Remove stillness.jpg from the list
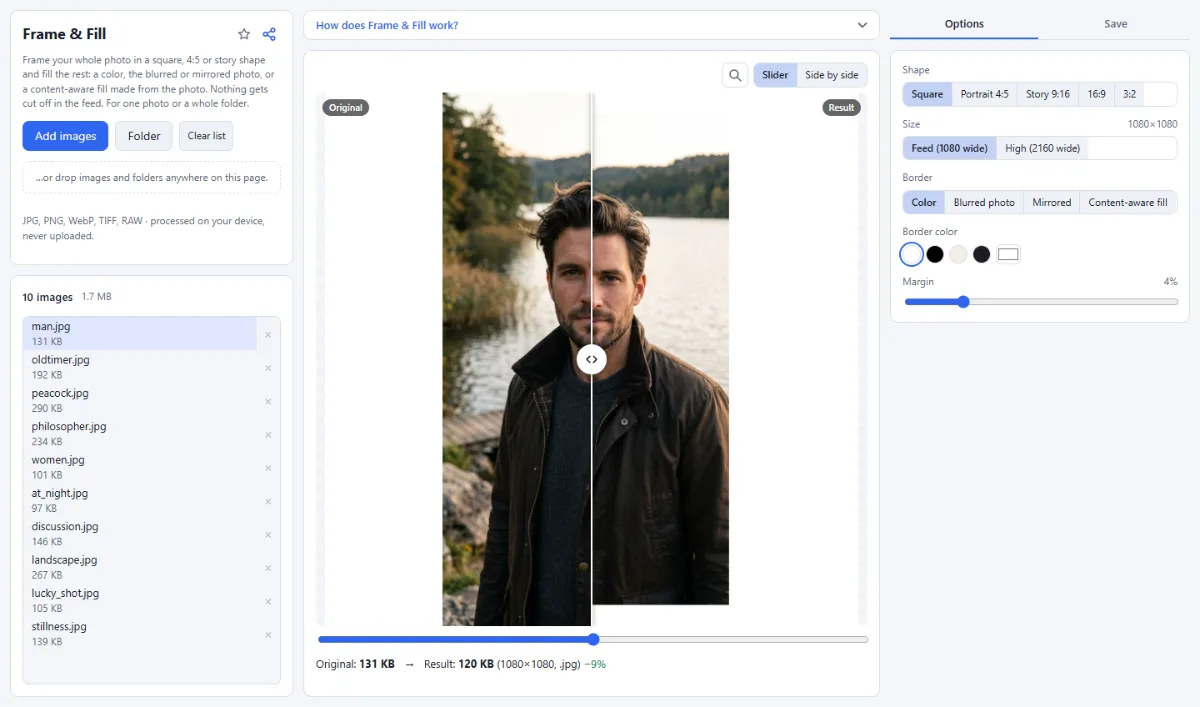Screen dimensions: 1200x707 click(x=268, y=634)
